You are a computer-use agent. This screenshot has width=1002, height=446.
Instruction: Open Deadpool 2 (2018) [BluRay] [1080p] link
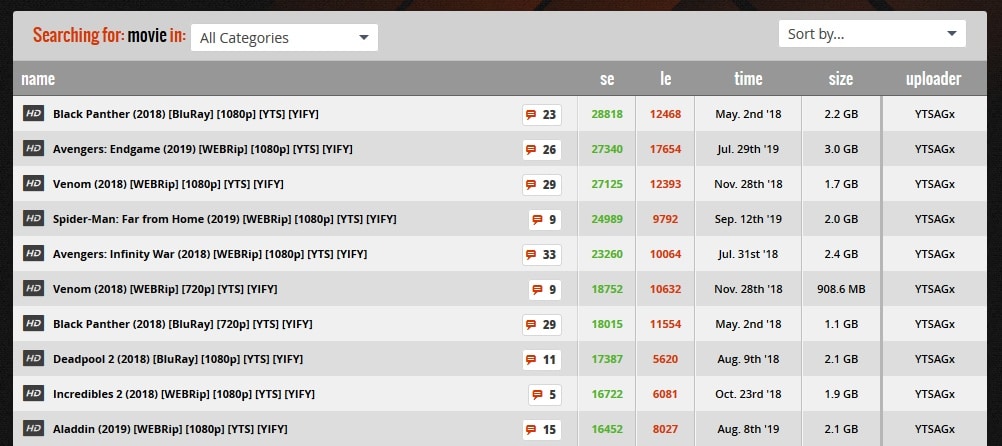coord(178,358)
